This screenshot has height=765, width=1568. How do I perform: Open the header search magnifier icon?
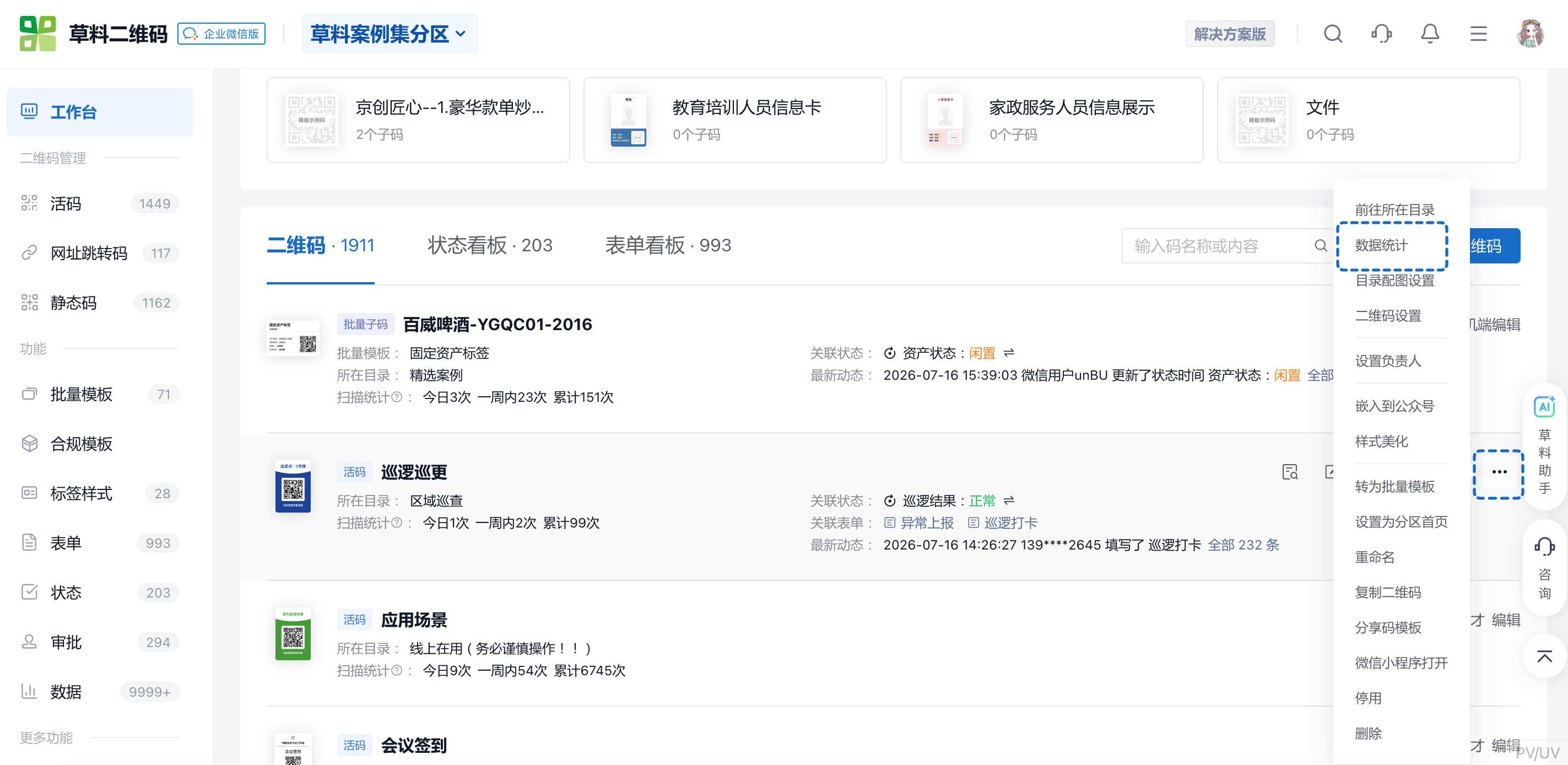[x=1333, y=34]
